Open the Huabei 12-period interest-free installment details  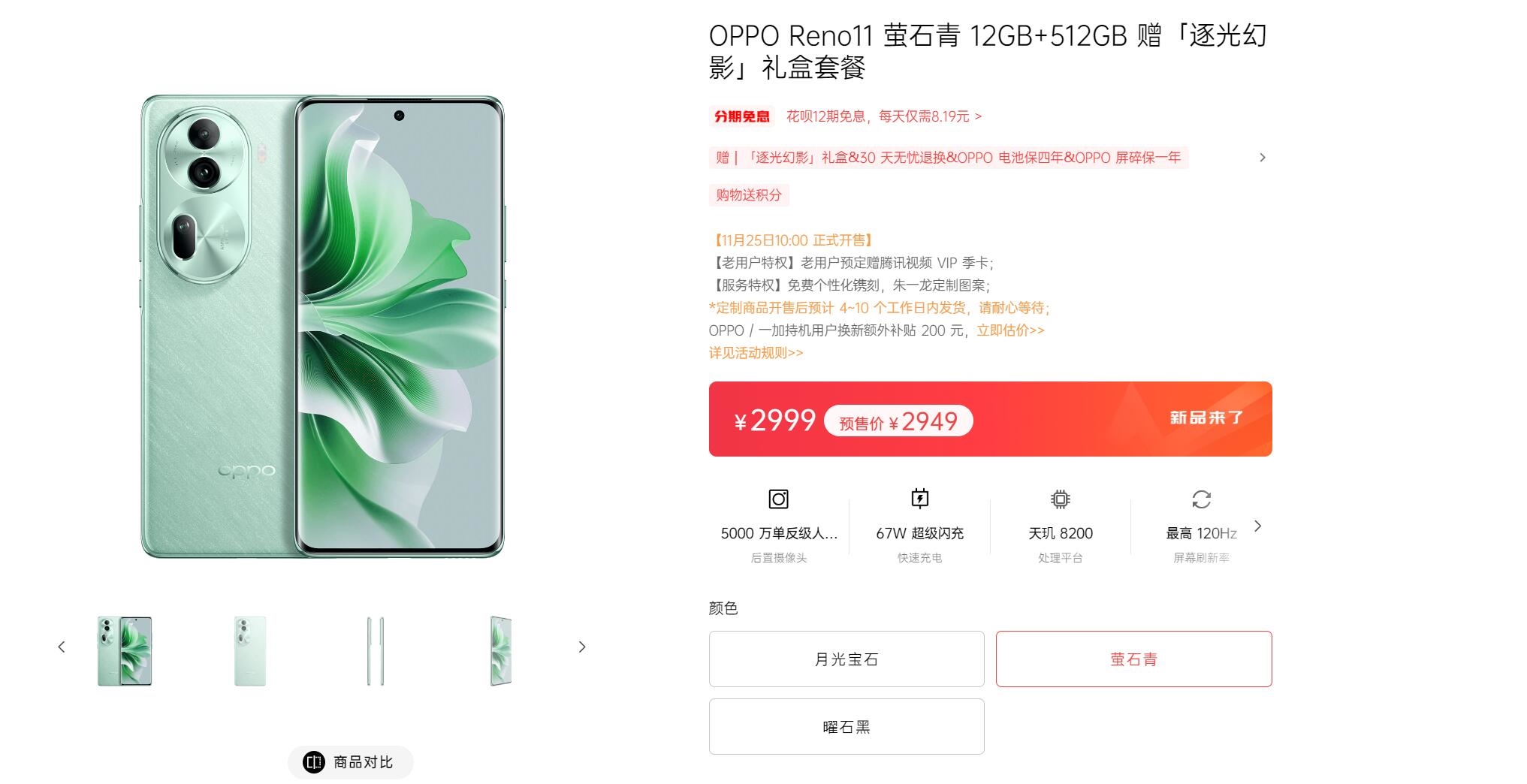click(x=884, y=116)
